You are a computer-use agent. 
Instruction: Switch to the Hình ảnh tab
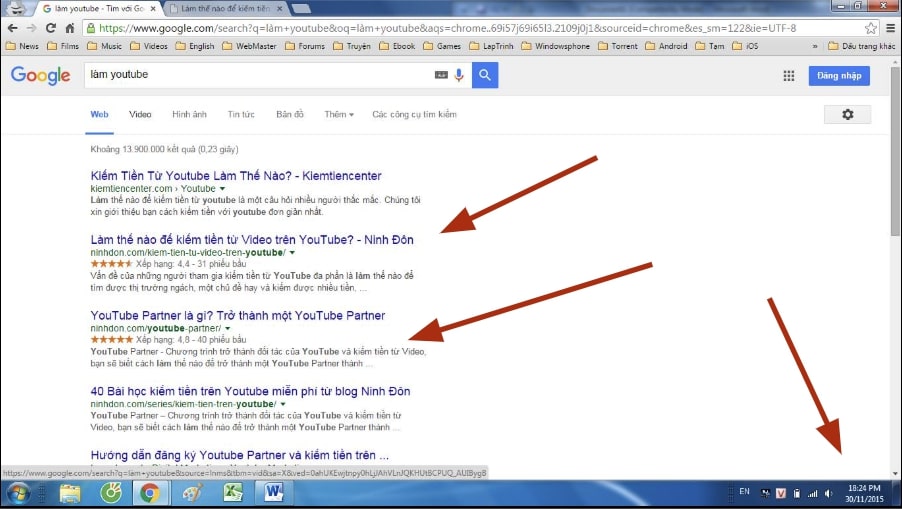(x=189, y=114)
